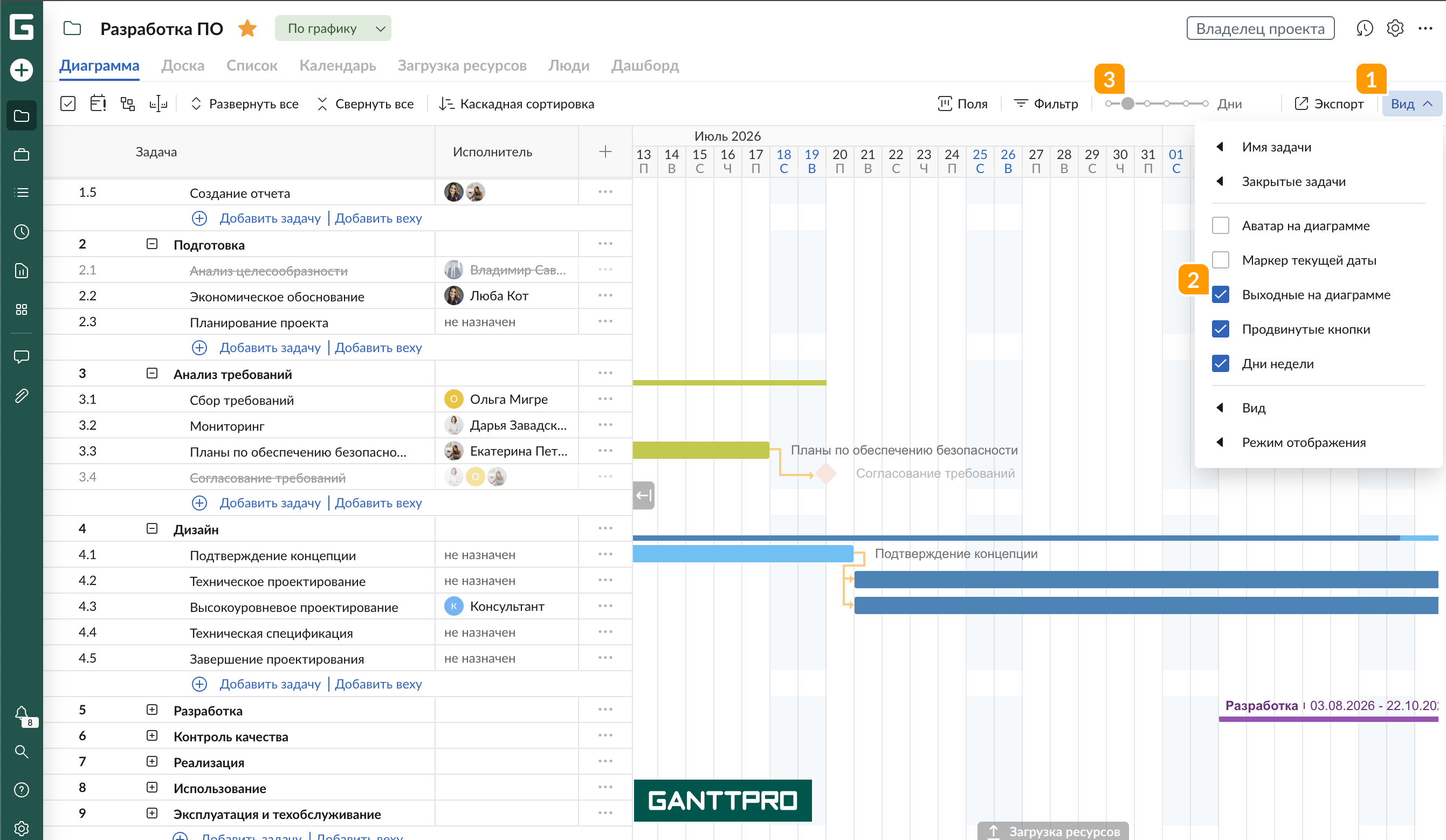
Task: Click the project history clock icon
Action: [x=1364, y=28]
